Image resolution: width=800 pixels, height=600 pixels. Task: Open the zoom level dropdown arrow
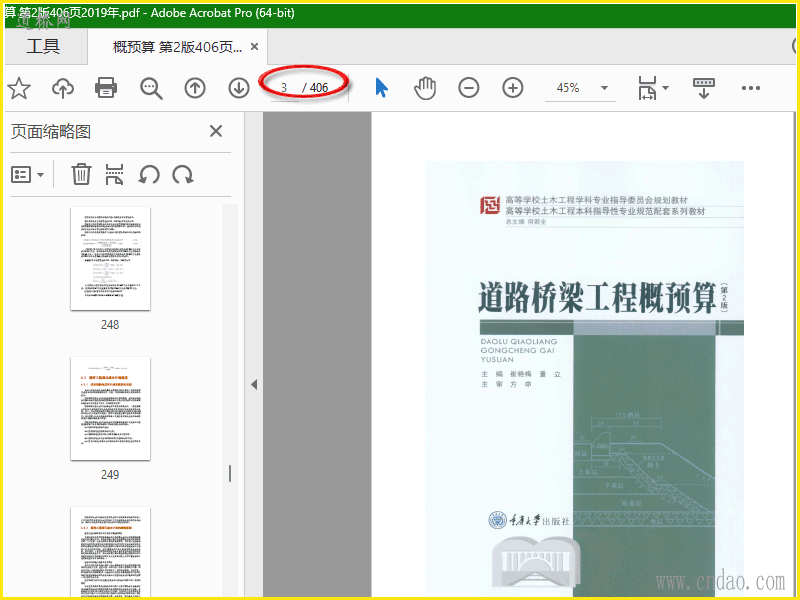point(605,88)
